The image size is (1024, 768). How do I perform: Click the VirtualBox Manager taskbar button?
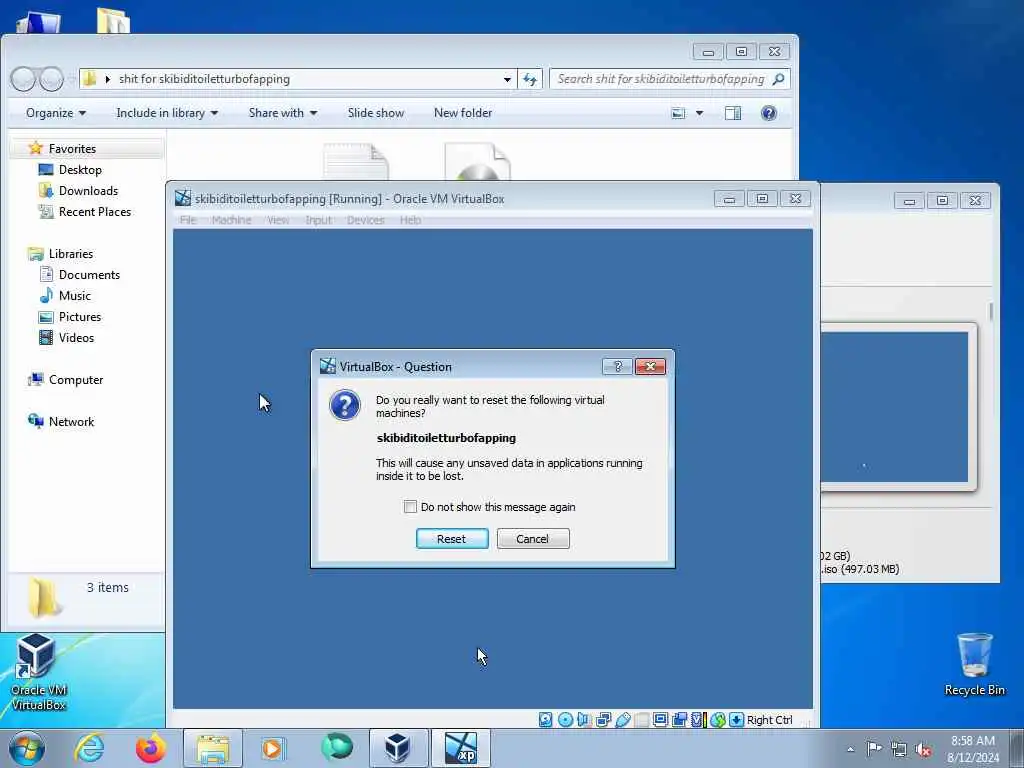click(x=398, y=748)
